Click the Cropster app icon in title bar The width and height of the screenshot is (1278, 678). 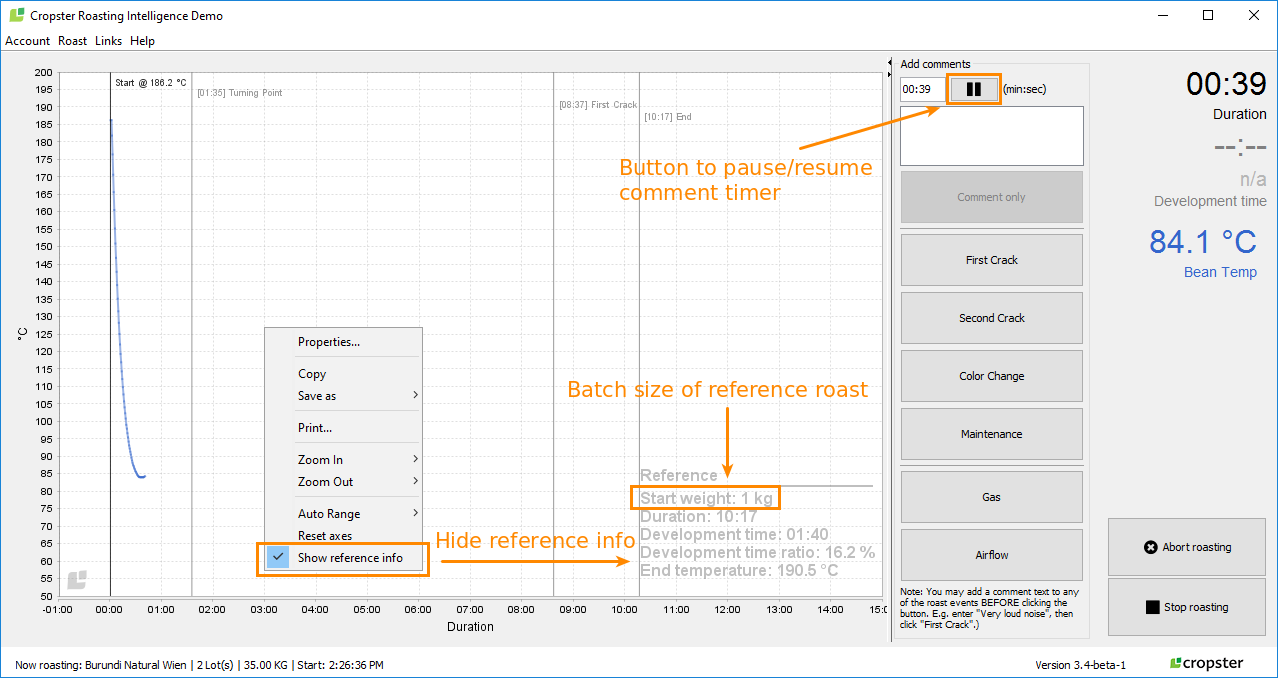point(16,15)
